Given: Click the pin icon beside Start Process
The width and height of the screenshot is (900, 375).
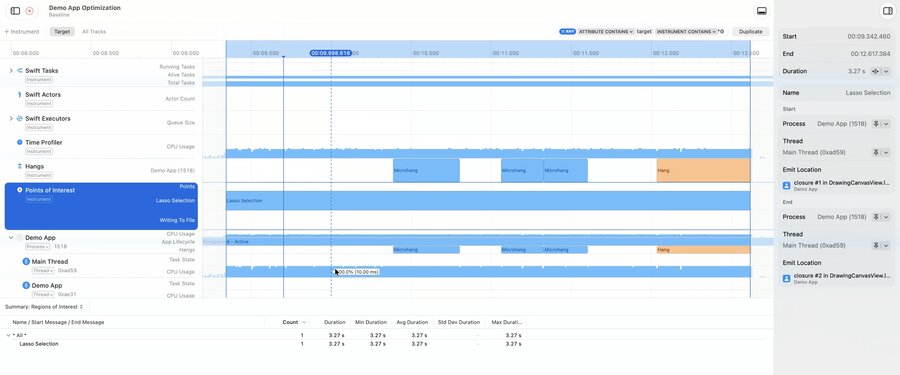Looking at the screenshot, I should [x=876, y=123].
